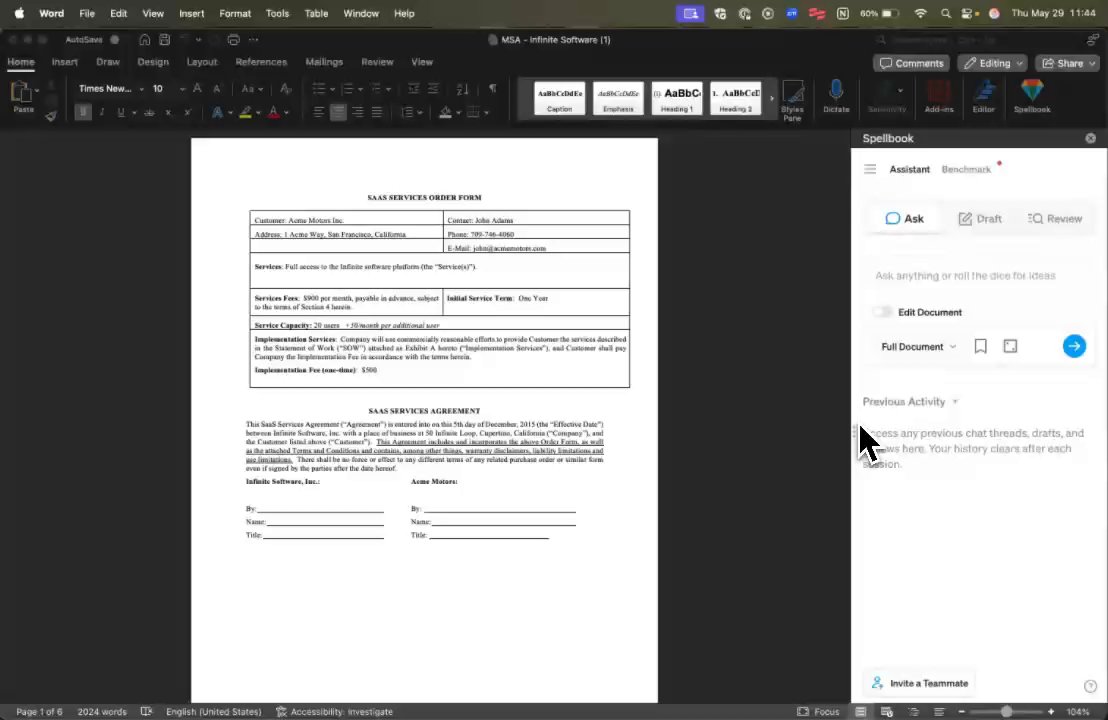Click decrease font size icon

pyautogui.click(x=216, y=88)
